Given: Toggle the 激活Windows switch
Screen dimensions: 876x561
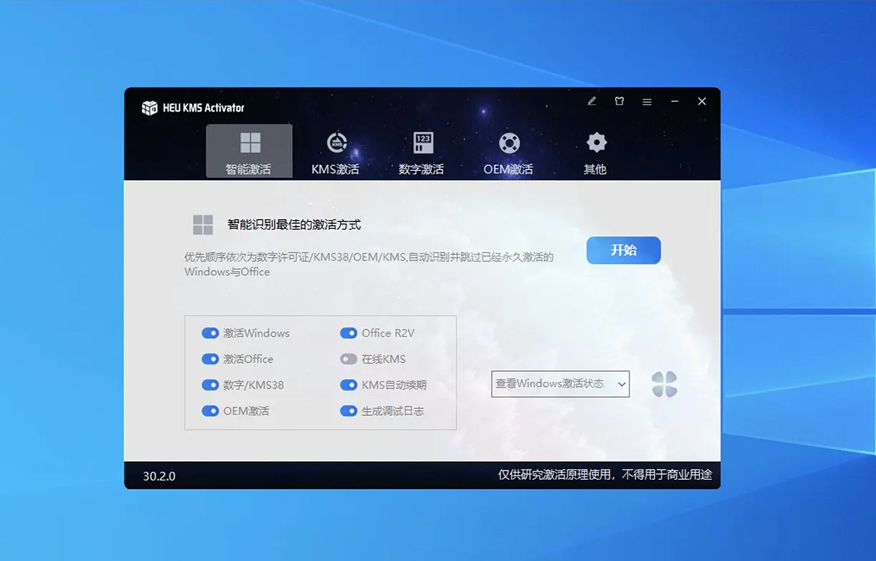Looking at the screenshot, I should pyautogui.click(x=210, y=333).
